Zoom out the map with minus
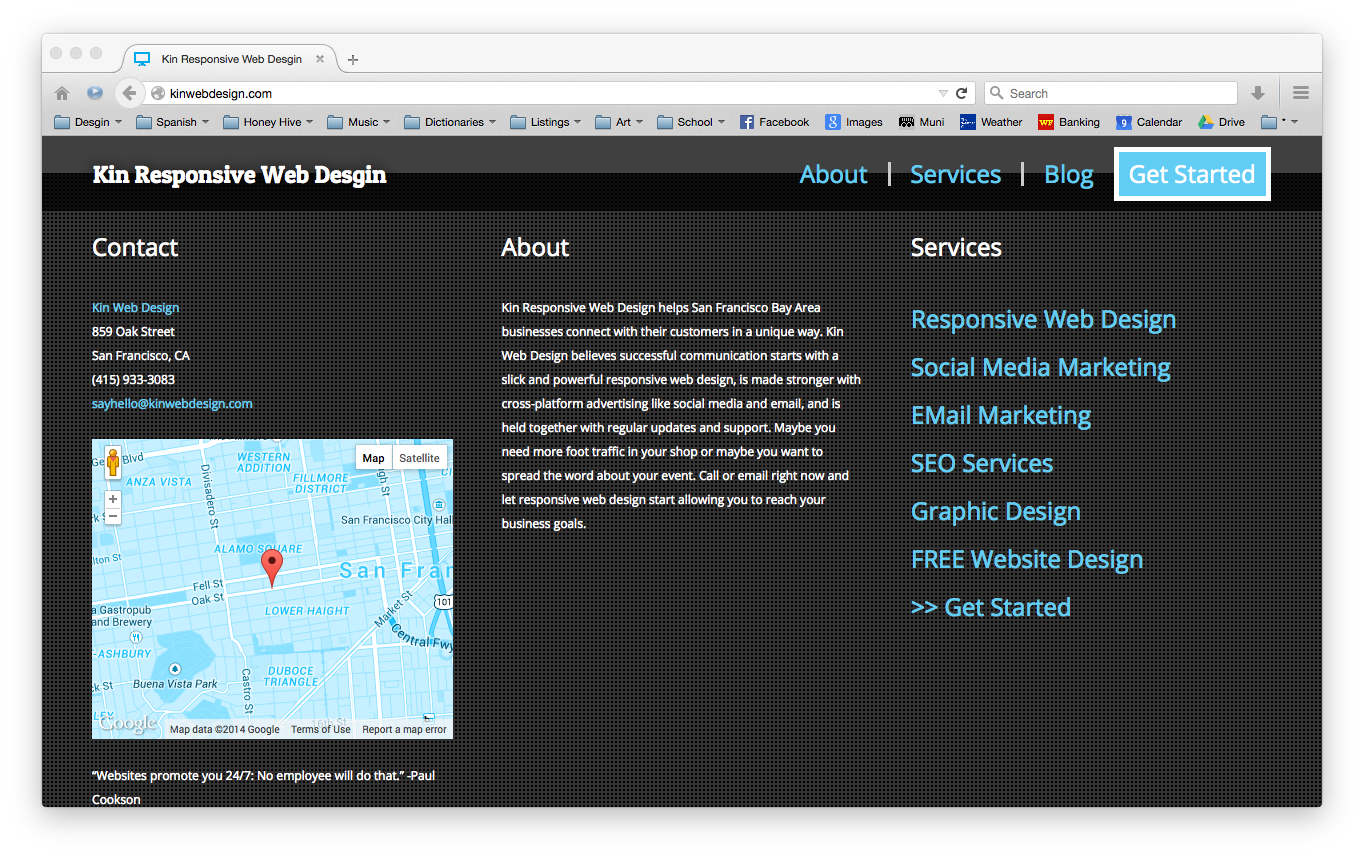 click(113, 516)
